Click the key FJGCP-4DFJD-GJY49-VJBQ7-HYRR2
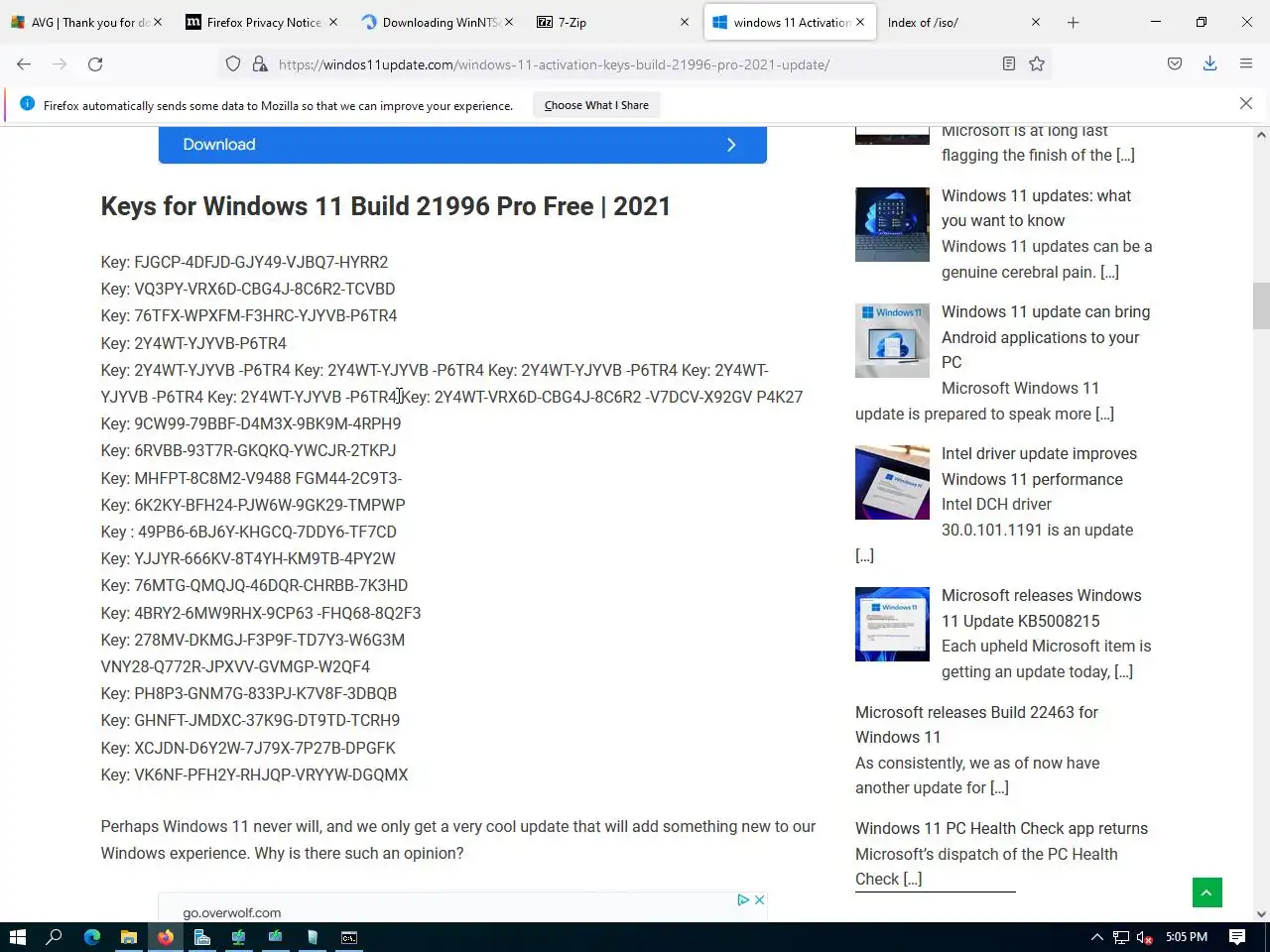This screenshot has width=1270, height=952. [x=261, y=263]
